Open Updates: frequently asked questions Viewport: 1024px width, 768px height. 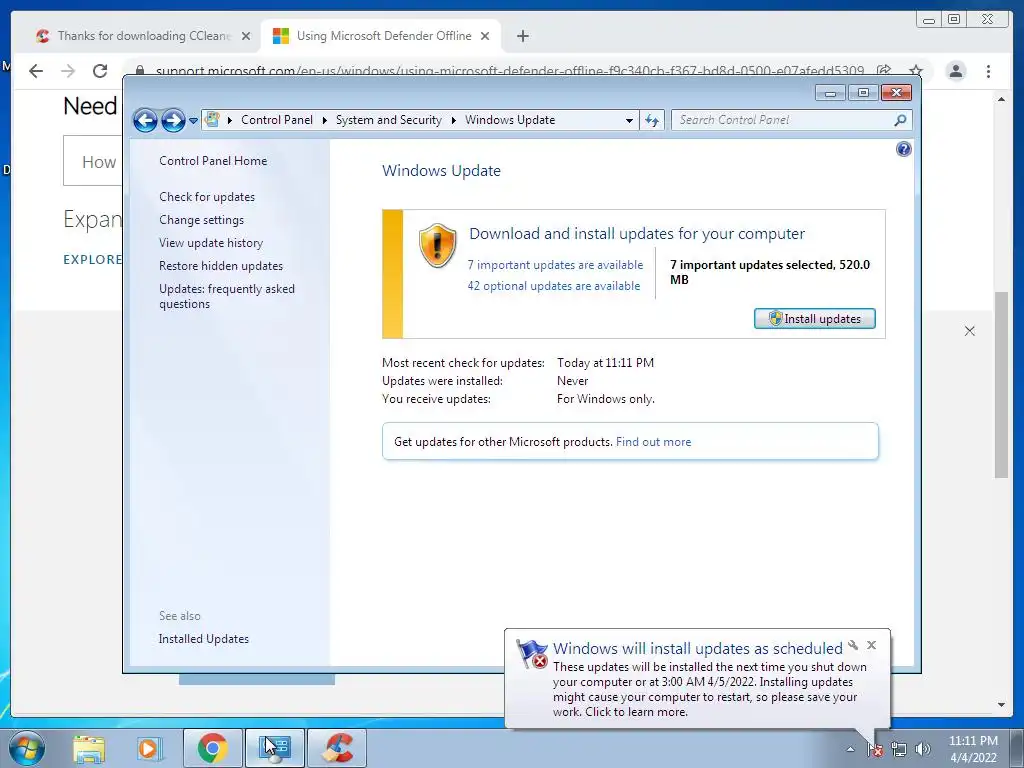click(227, 296)
